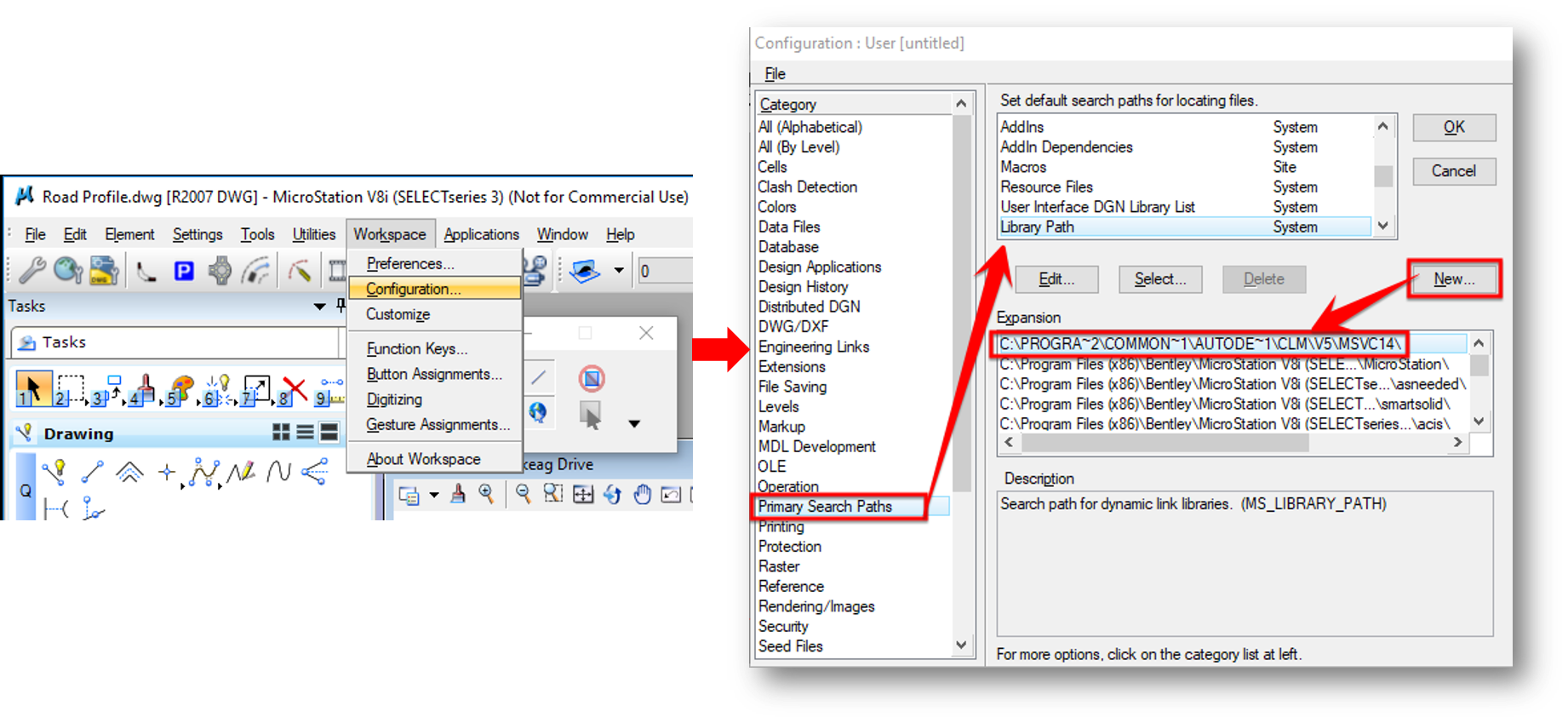
Task: Click Cancel in Configuration dialog
Action: pos(1454,171)
